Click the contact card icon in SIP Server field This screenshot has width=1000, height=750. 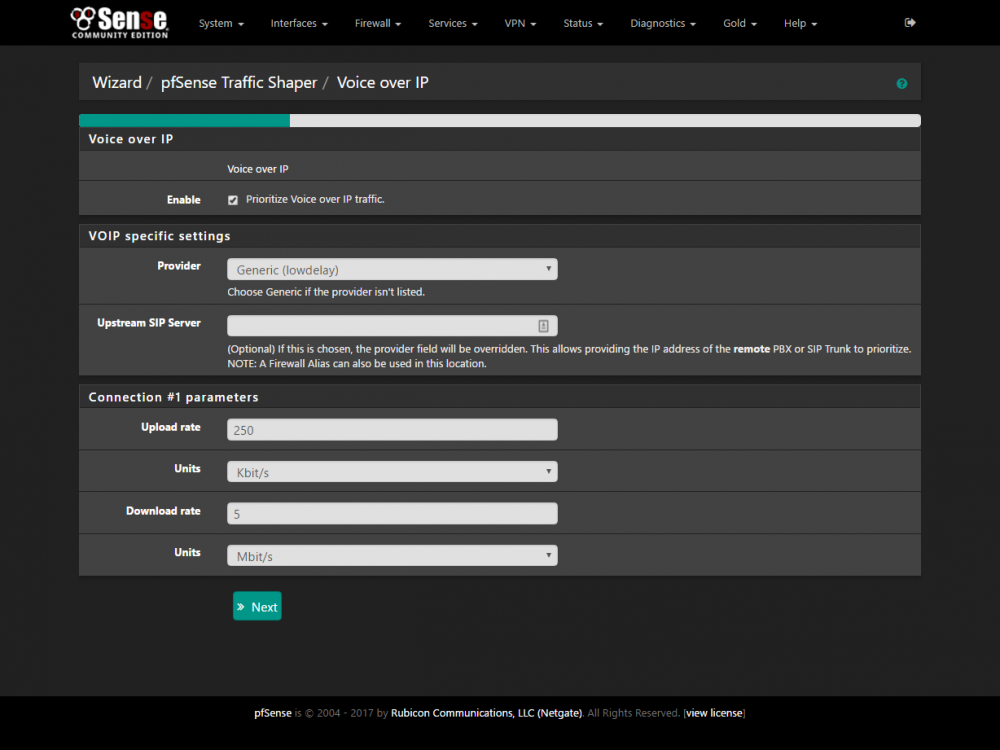[543, 326]
